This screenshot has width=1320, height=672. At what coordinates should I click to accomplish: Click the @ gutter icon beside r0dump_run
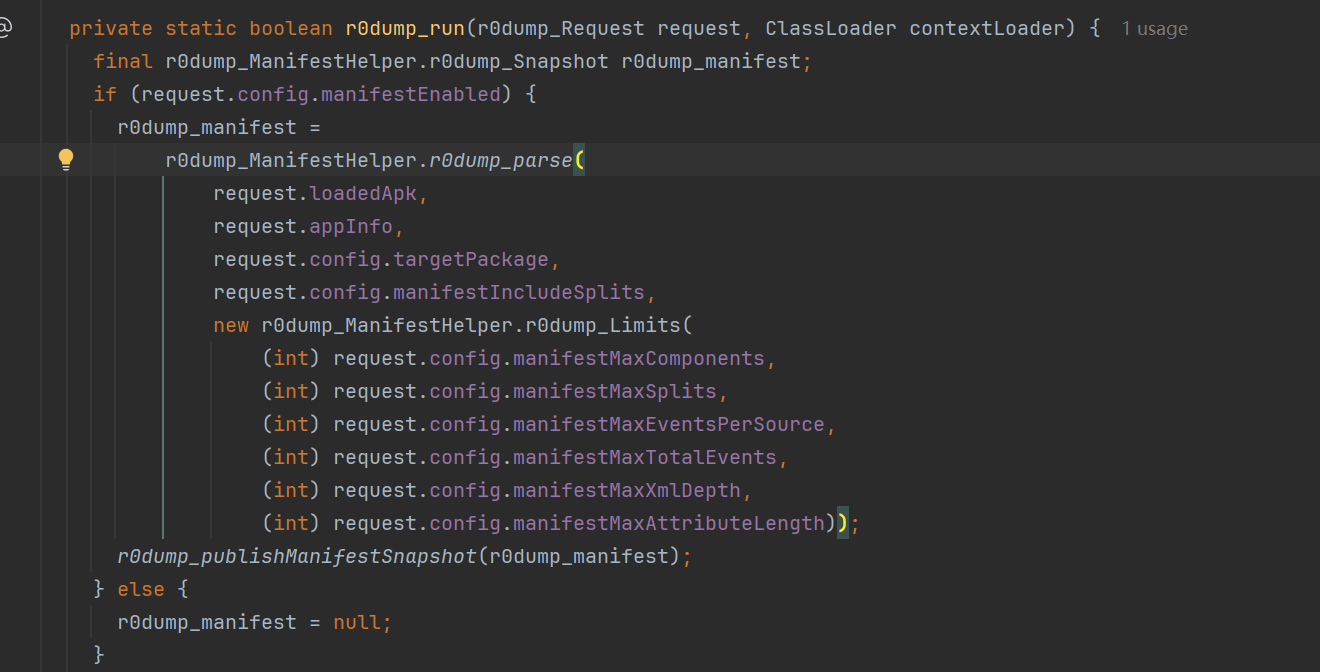point(5,27)
